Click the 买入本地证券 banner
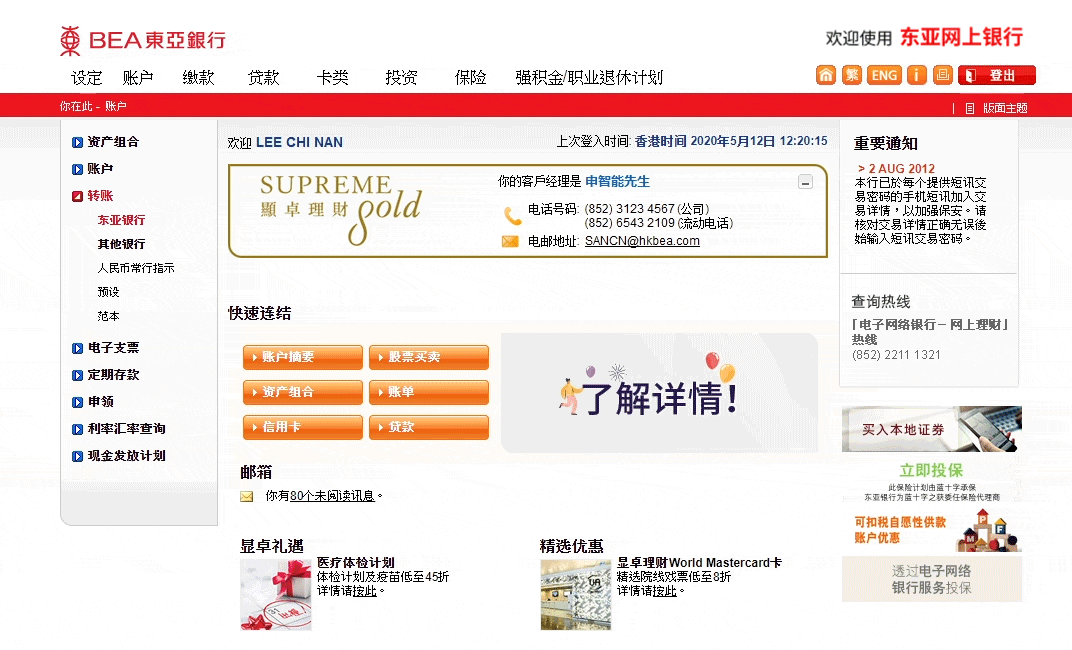1072x650 pixels. [x=932, y=429]
